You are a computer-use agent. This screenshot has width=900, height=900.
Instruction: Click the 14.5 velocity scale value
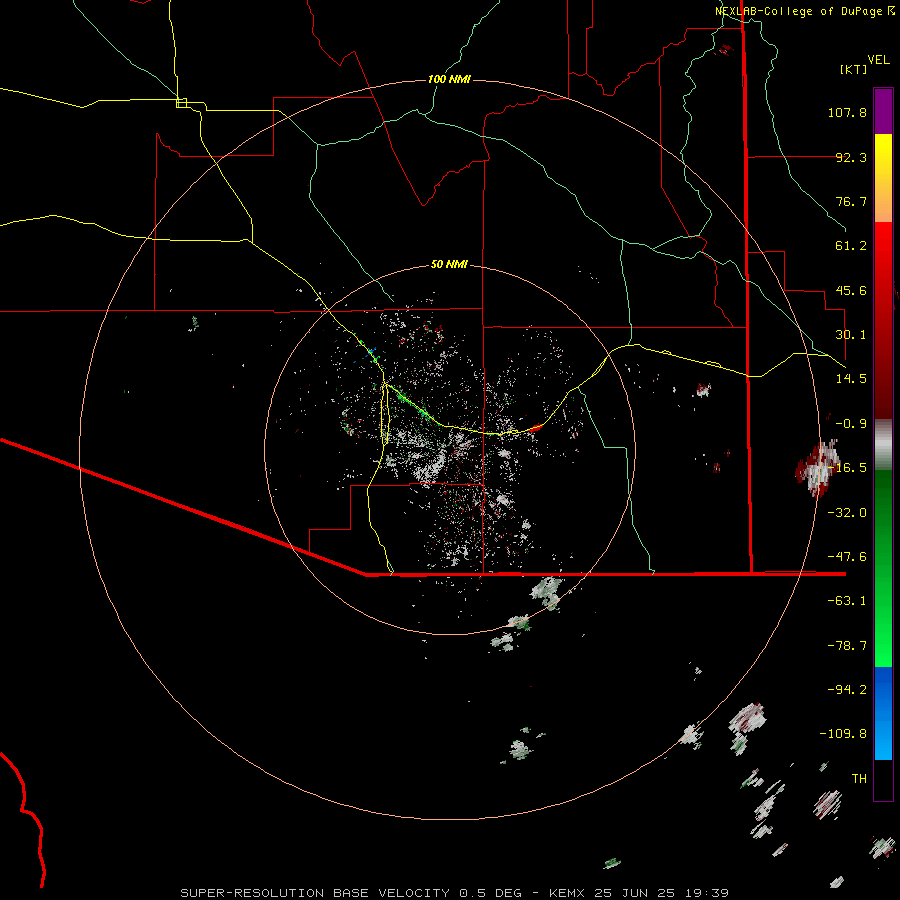851,379
